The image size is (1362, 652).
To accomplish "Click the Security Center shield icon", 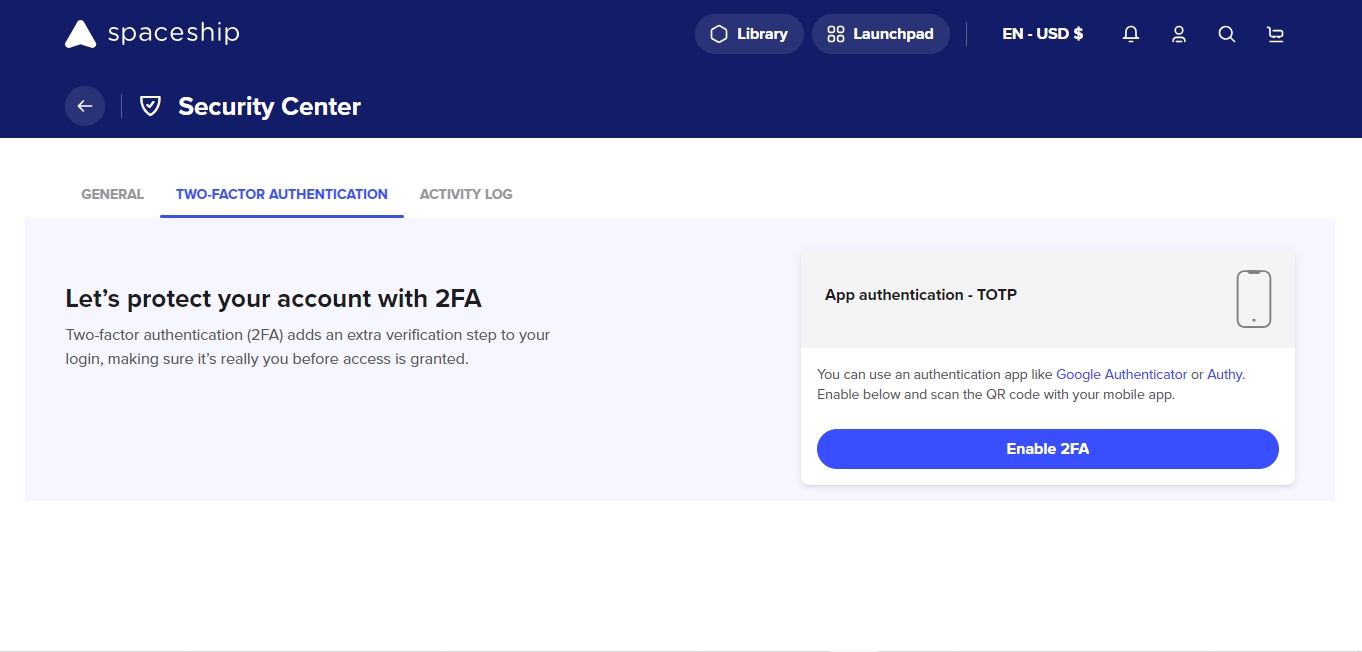I will tap(150, 106).
